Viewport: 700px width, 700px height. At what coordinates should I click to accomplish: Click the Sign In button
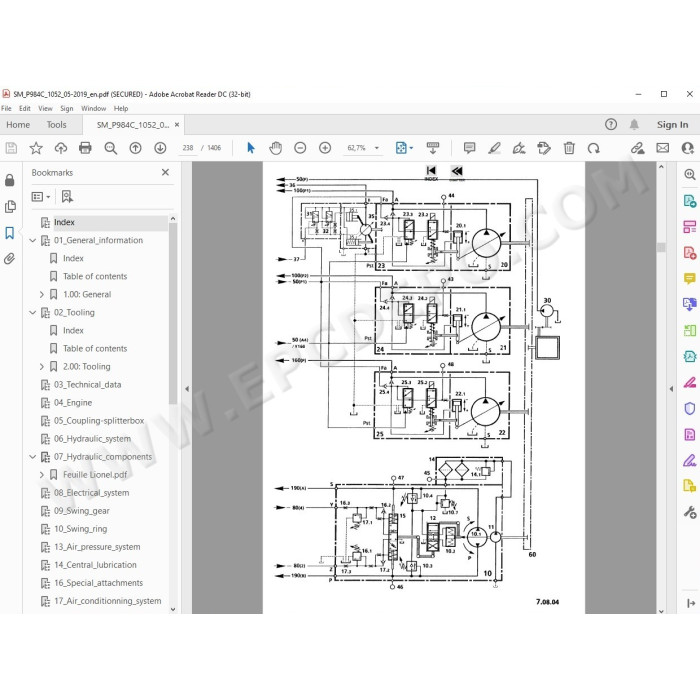tap(672, 125)
